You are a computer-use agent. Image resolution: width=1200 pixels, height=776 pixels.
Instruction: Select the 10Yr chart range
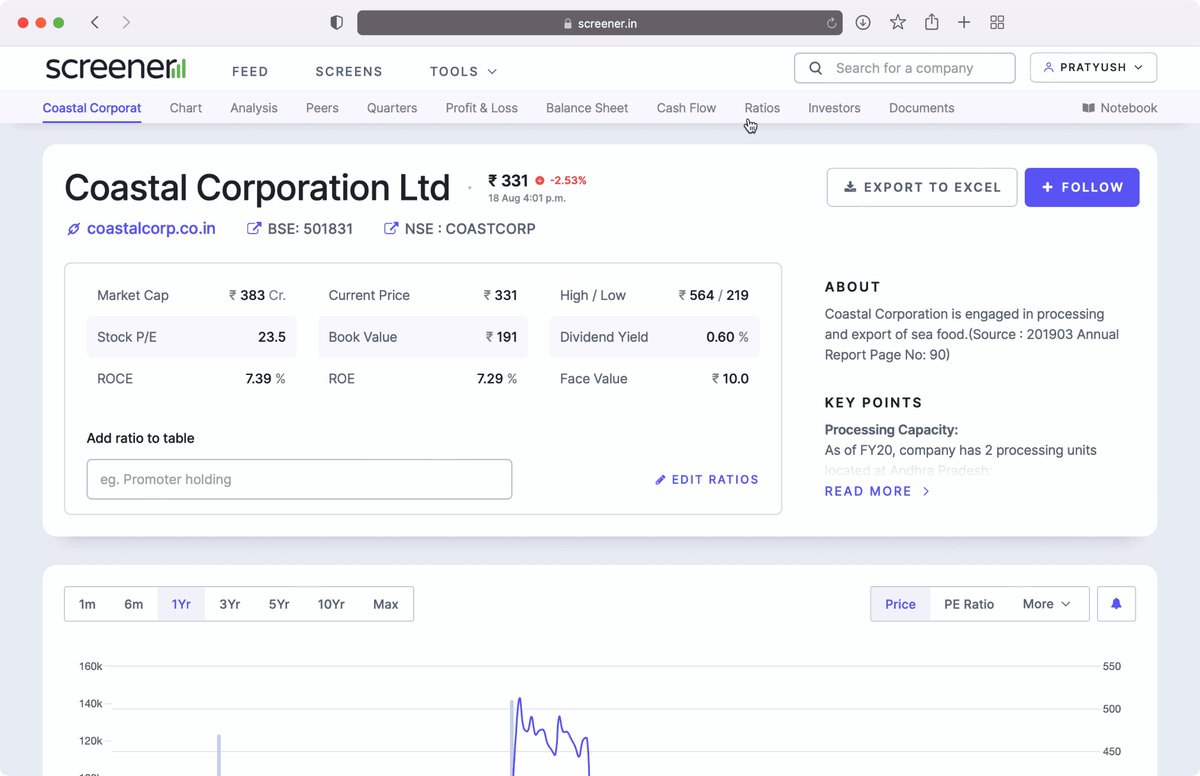click(331, 604)
